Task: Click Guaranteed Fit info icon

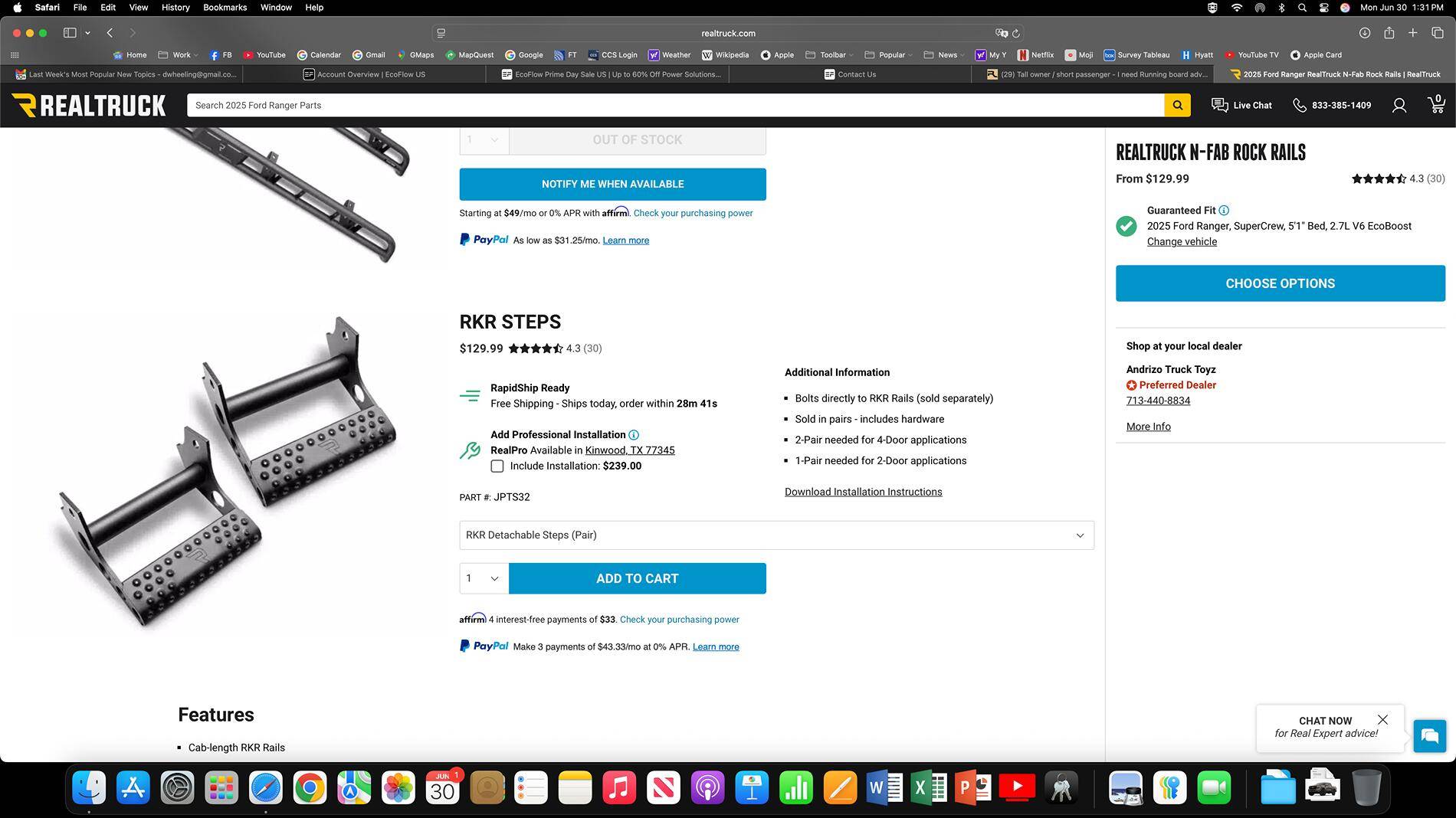Action: tap(1224, 211)
